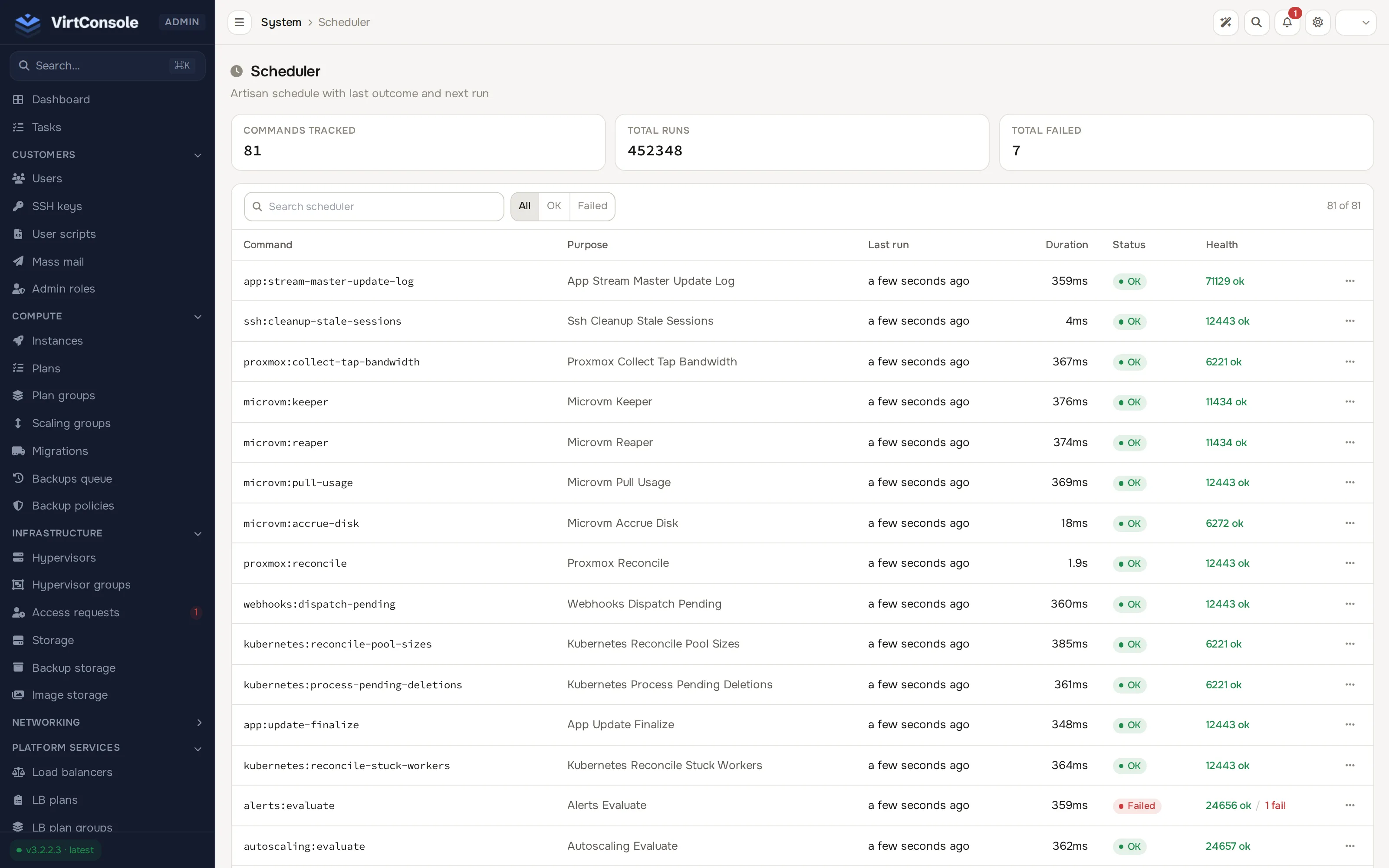This screenshot has width=1389, height=868.
Task: Click the System breadcrumb link
Action: pos(281,23)
